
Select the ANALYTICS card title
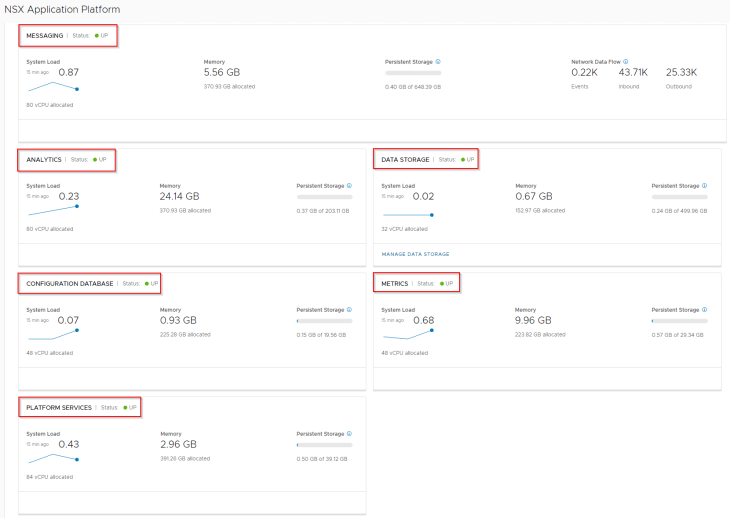[x=44, y=160]
